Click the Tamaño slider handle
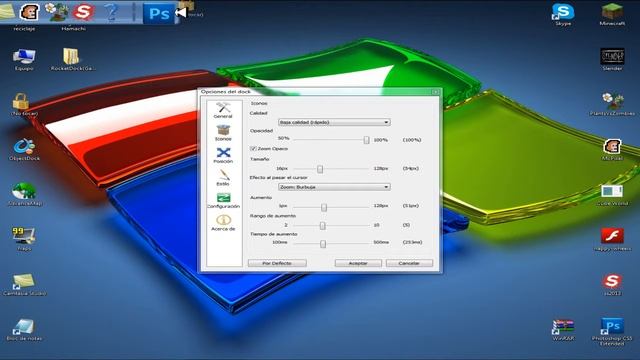 coord(320,169)
